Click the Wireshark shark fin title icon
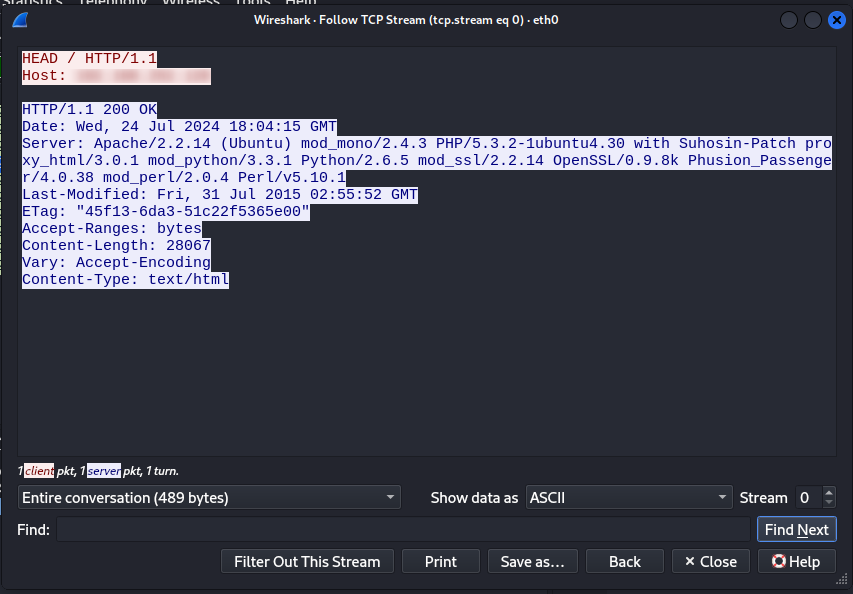 (x=20, y=20)
